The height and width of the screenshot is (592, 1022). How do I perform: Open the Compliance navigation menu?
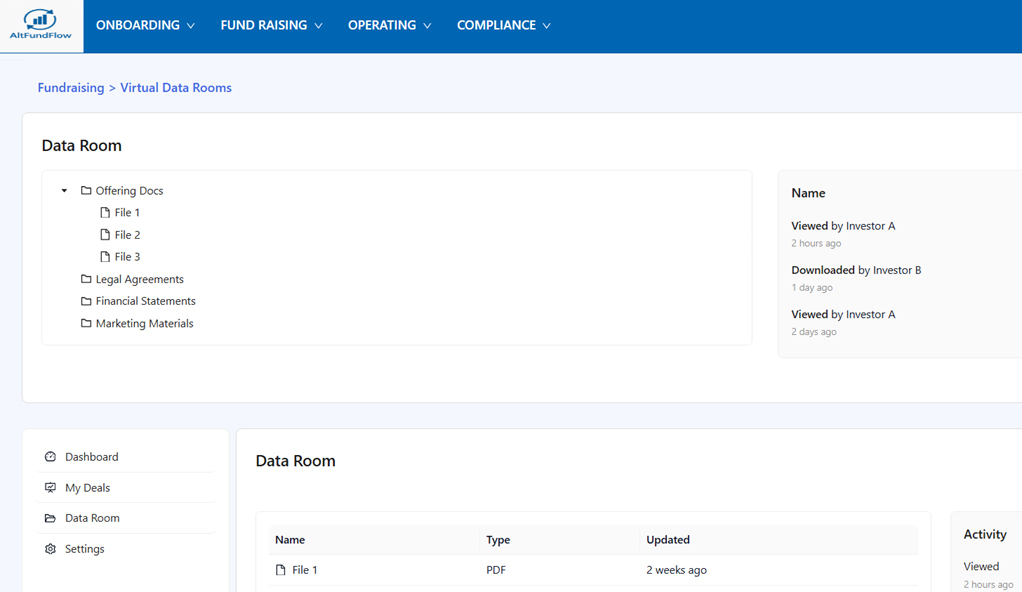pyautogui.click(x=503, y=25)
